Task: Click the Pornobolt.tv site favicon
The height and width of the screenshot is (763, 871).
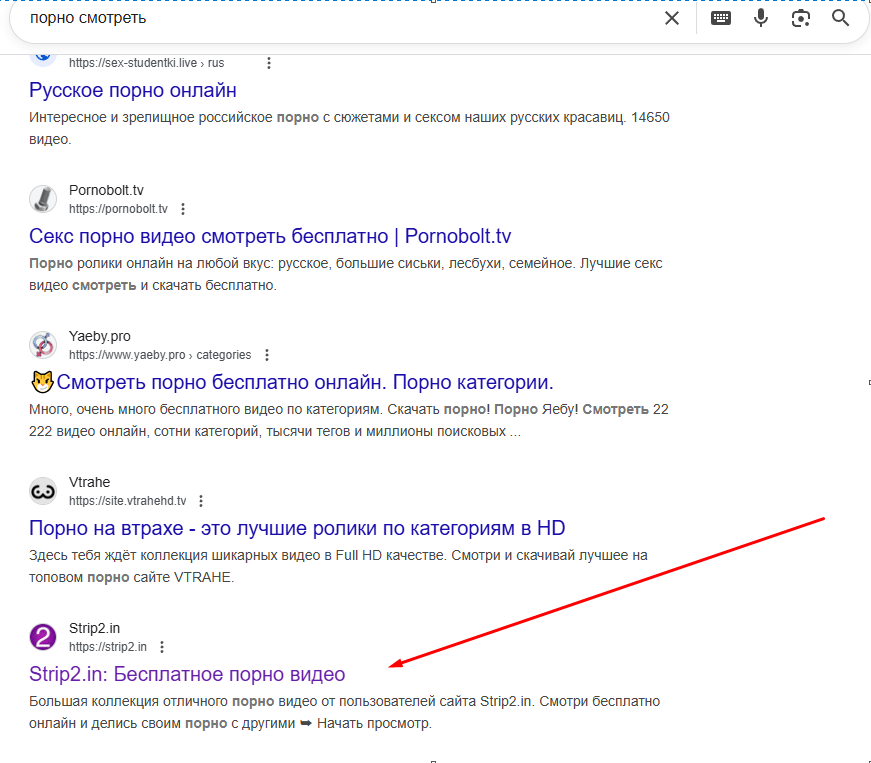Action: pos(43,199)
